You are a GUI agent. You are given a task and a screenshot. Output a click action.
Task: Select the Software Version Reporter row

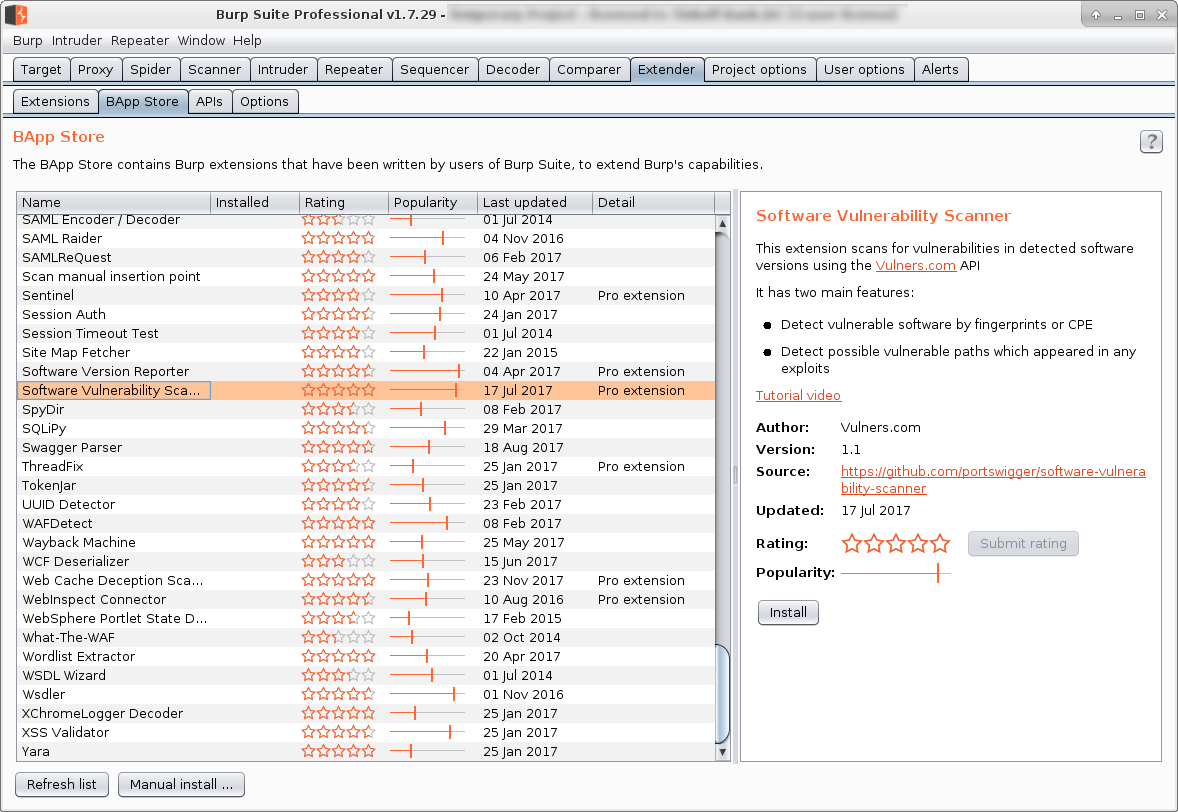[366, 371]
